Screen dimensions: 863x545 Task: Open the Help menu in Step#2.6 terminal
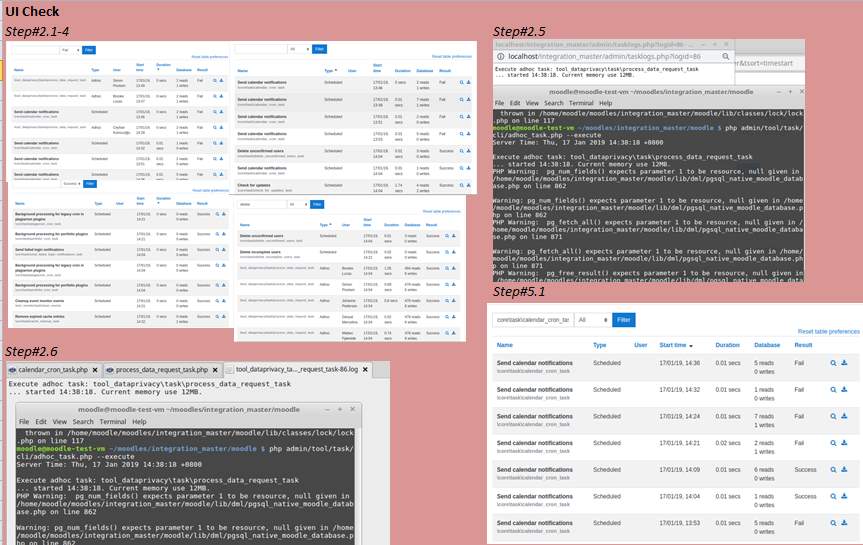(139, 422)
